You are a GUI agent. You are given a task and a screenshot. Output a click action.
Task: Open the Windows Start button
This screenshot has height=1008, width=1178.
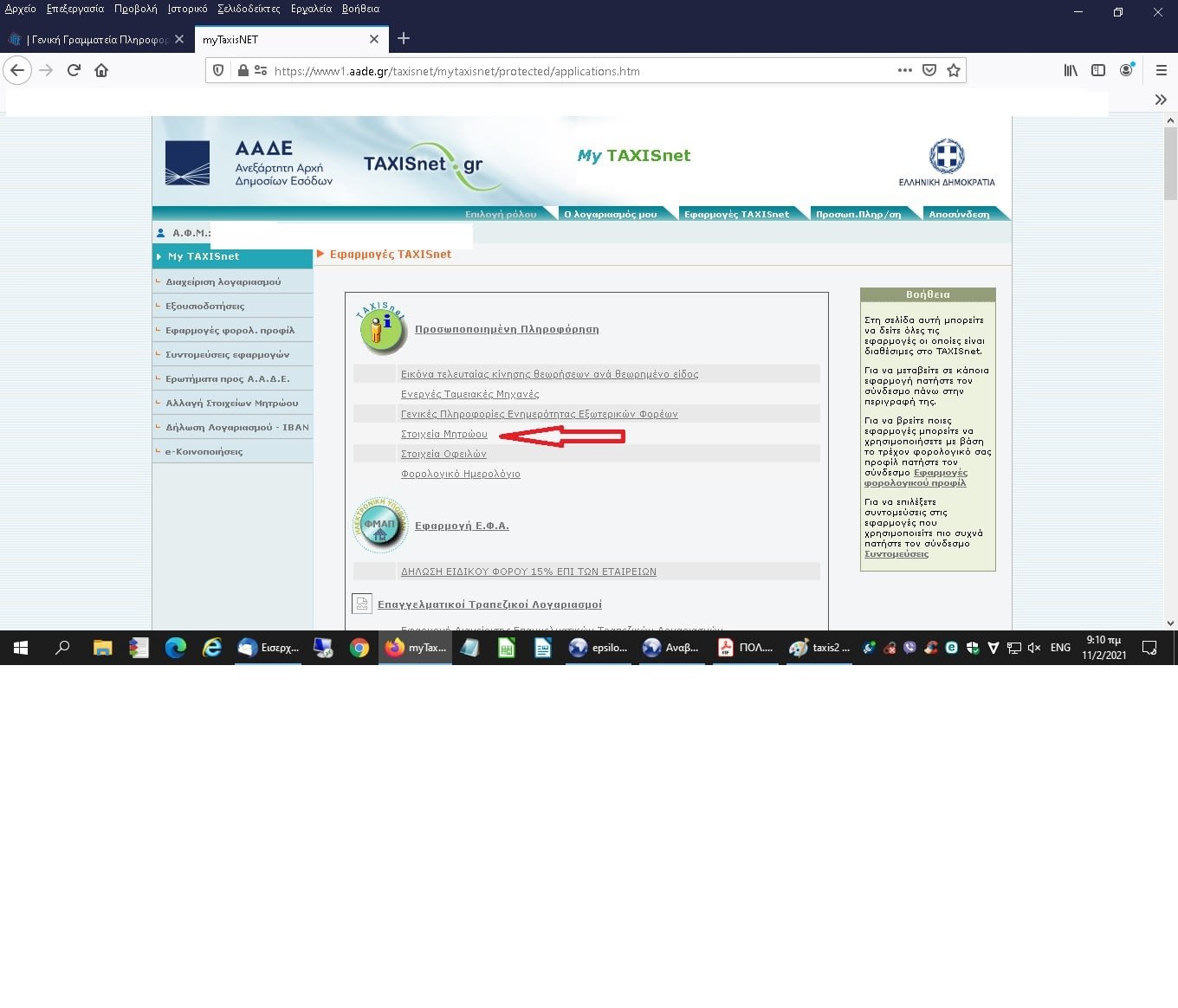tap(21, 647)
